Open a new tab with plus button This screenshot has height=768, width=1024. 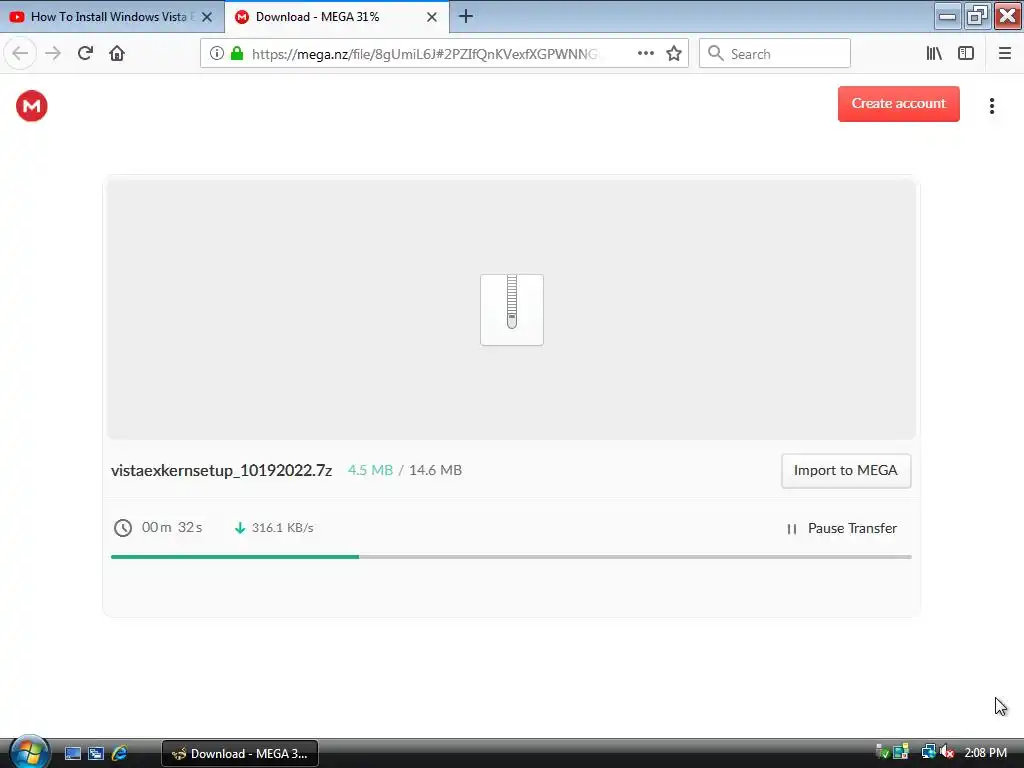point(466,16)
